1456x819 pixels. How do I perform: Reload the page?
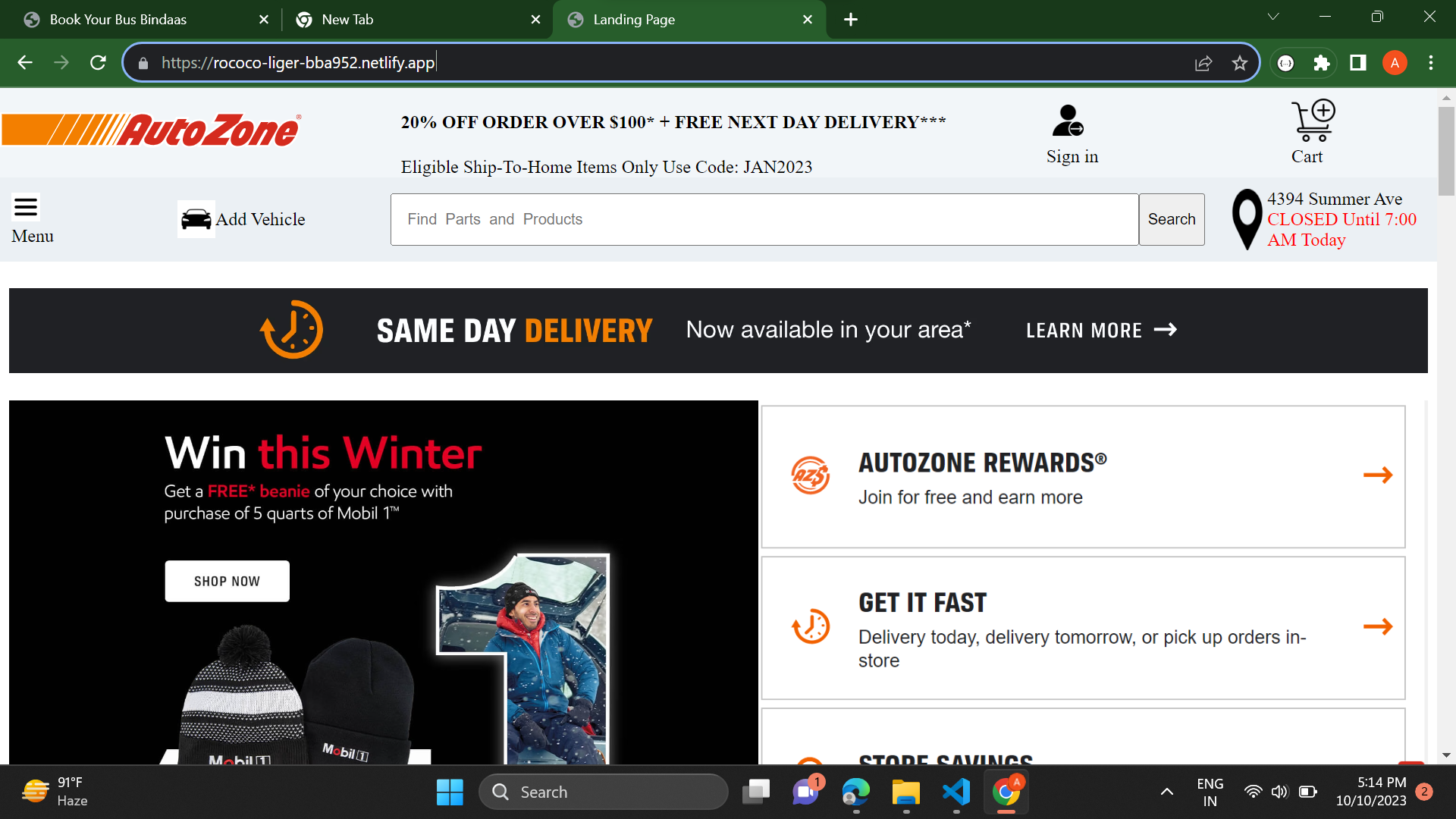98,63
